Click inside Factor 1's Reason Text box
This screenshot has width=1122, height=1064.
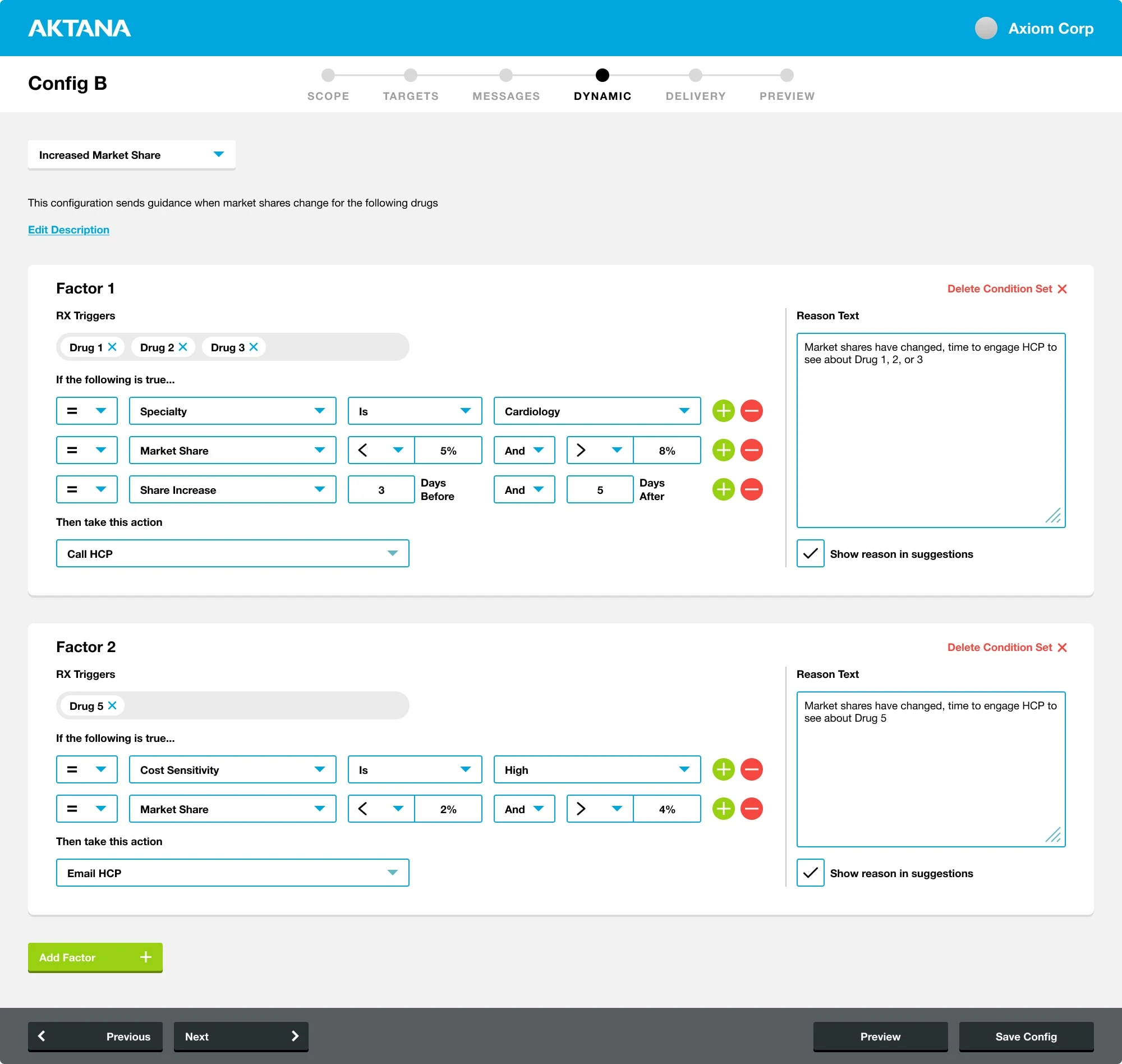(x=930, y=429)
